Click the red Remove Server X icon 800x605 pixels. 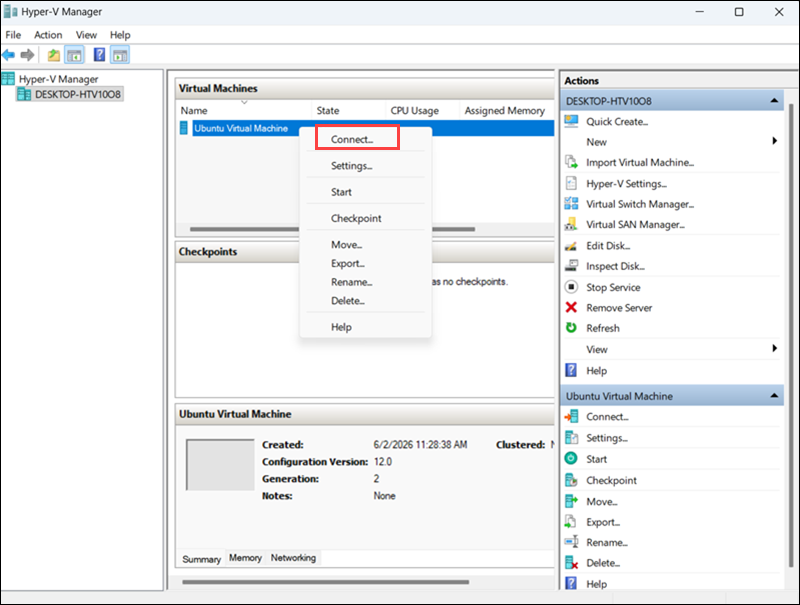point(571,308)
